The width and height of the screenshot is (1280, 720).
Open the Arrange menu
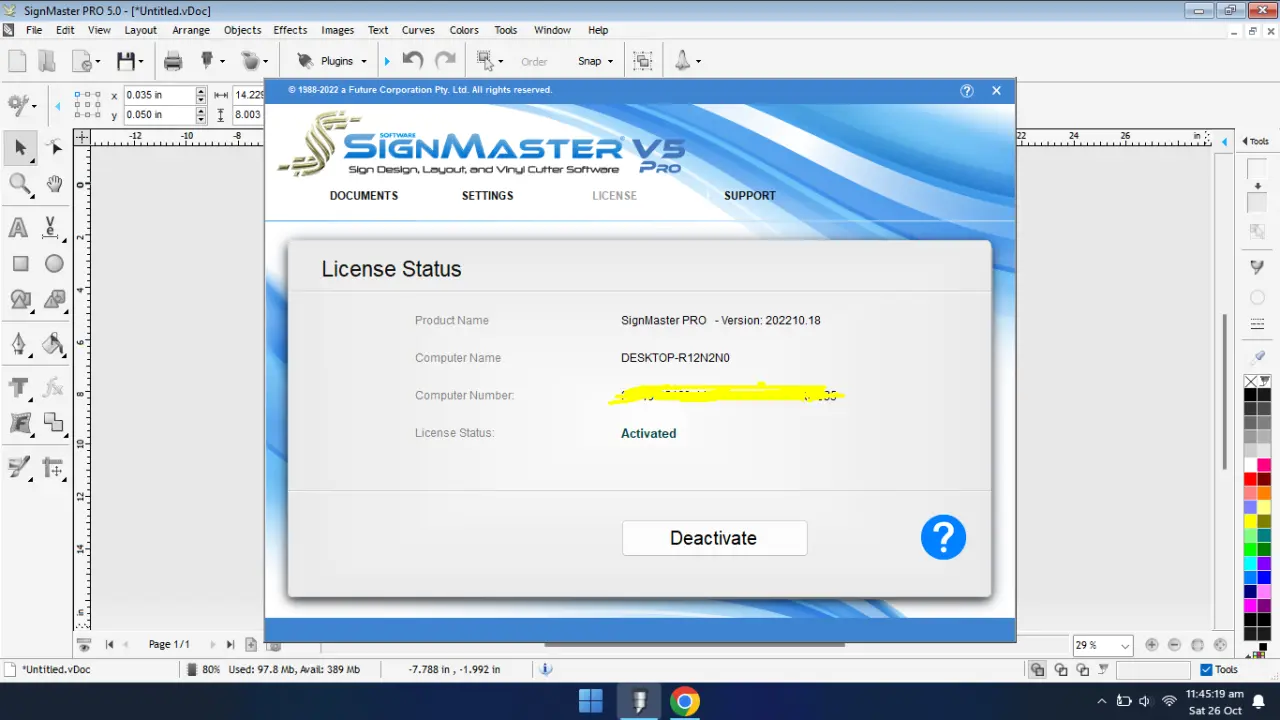pos(191,30)
